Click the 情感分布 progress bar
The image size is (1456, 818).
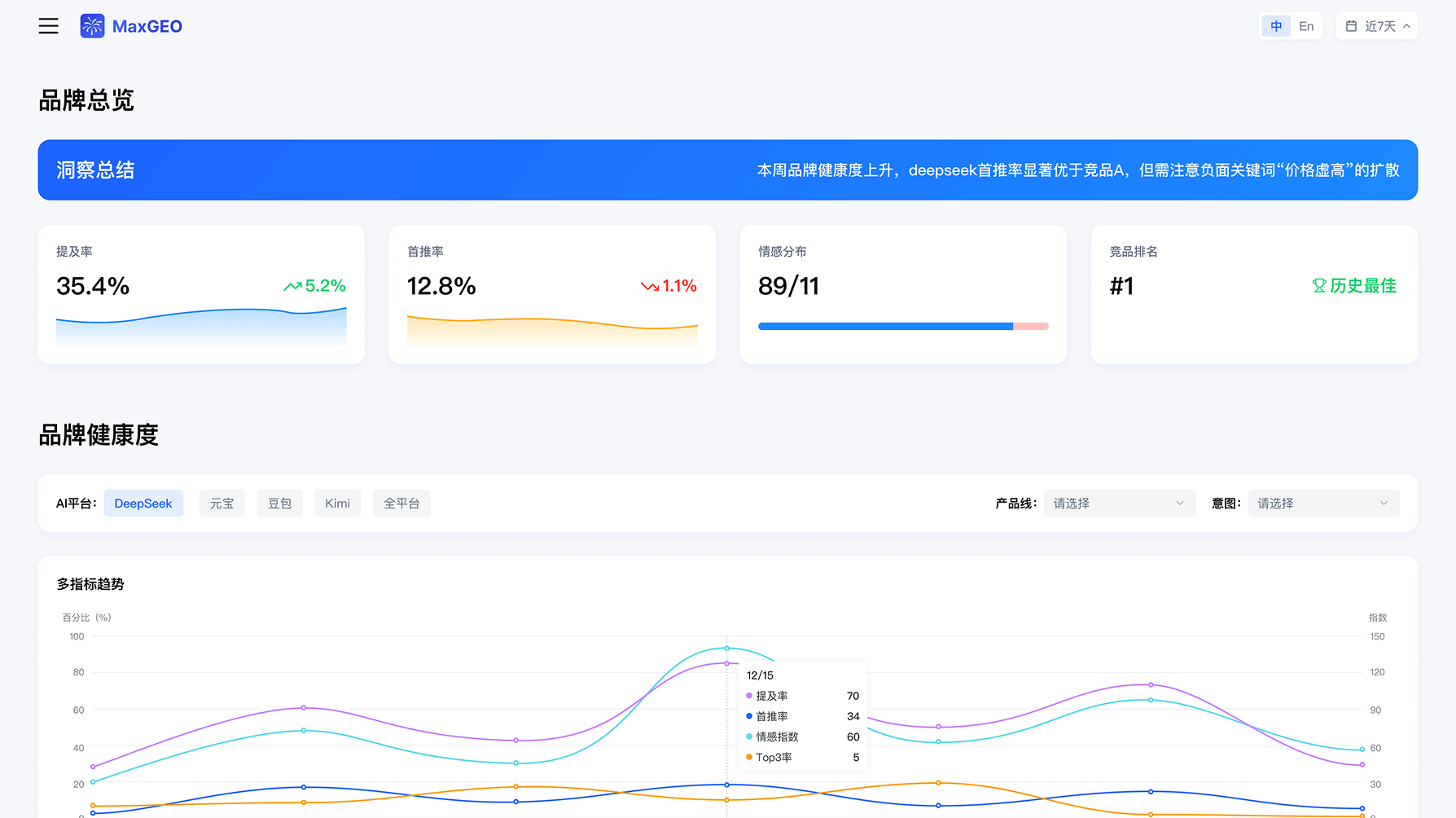[x=902, y=325]
